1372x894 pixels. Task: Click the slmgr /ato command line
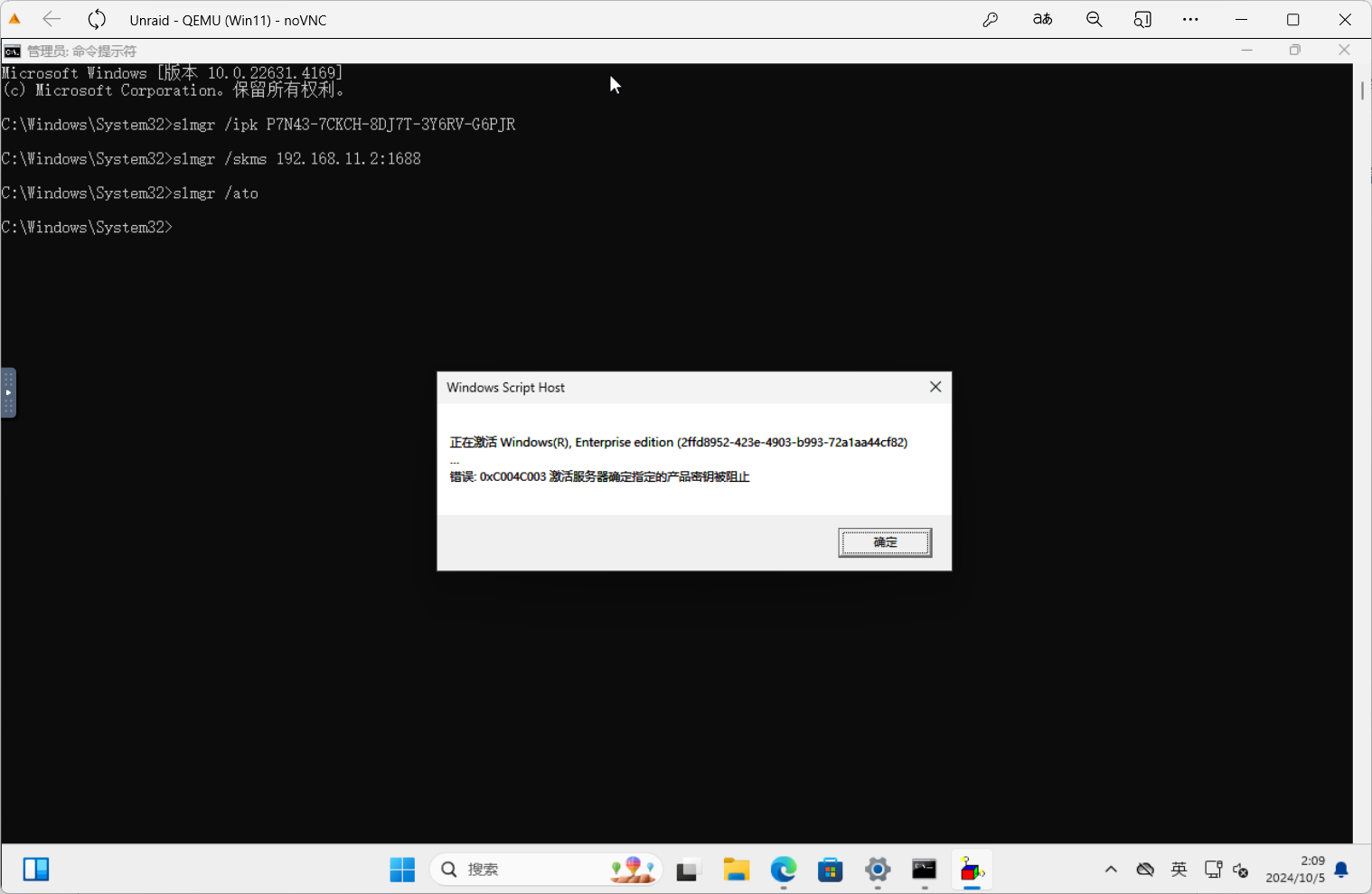click(x=130, y=193)
